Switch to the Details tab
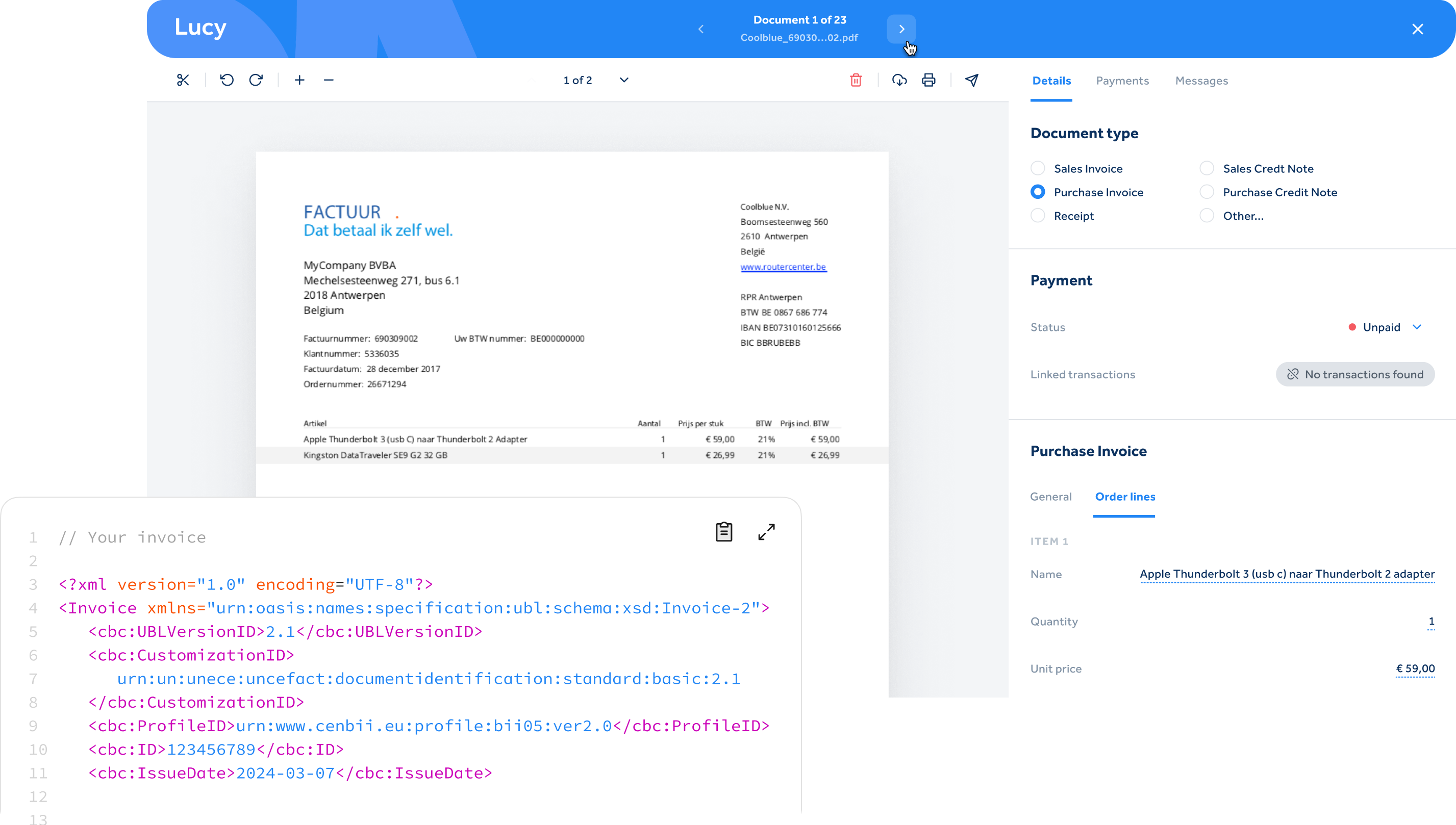This screenshot has height=825, width=1456. pyautogui.click(x=1051, y=81)
